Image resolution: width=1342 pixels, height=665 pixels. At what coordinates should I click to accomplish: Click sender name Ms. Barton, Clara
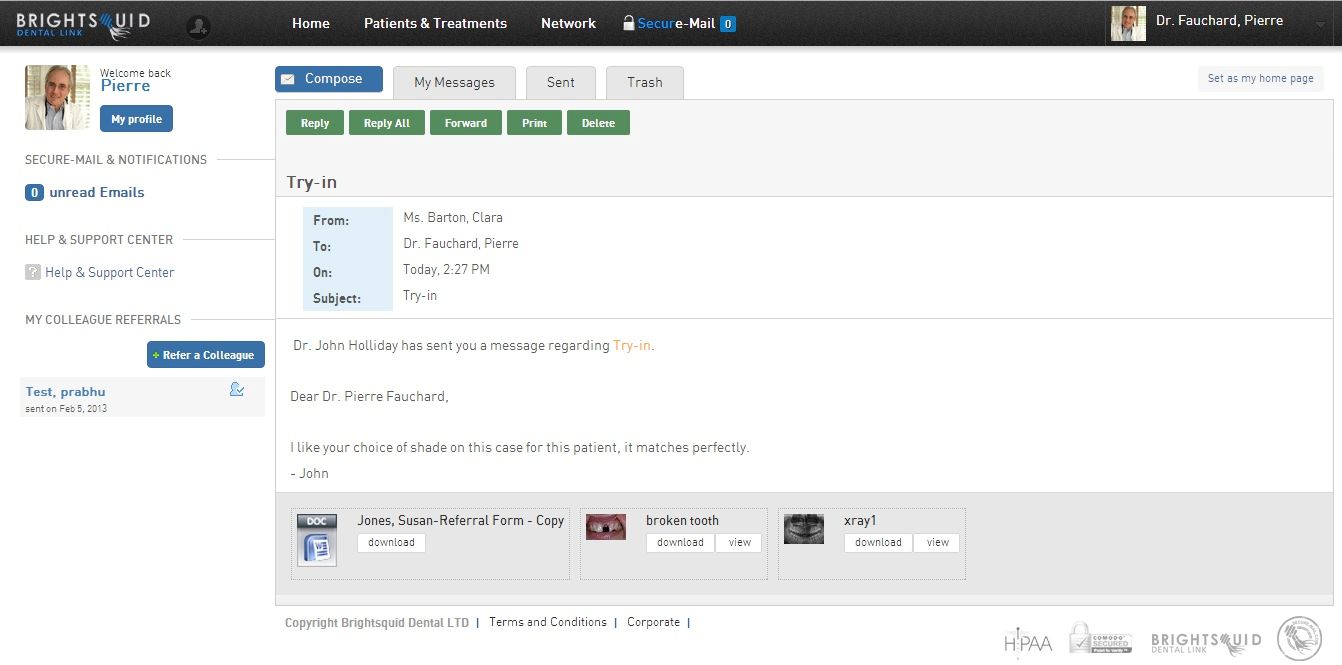[x=453, y=217]
